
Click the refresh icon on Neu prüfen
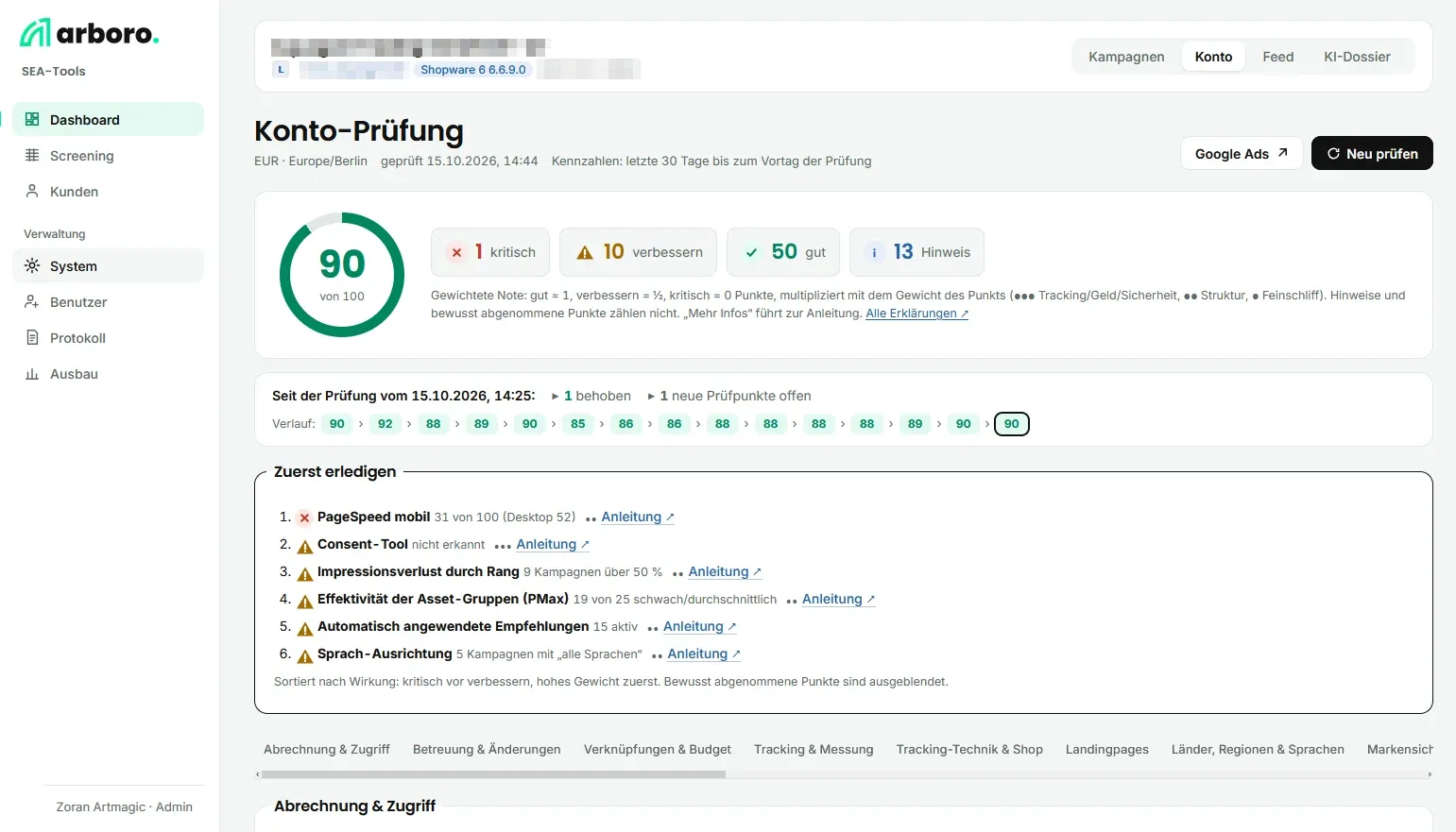coord(1333,154)
